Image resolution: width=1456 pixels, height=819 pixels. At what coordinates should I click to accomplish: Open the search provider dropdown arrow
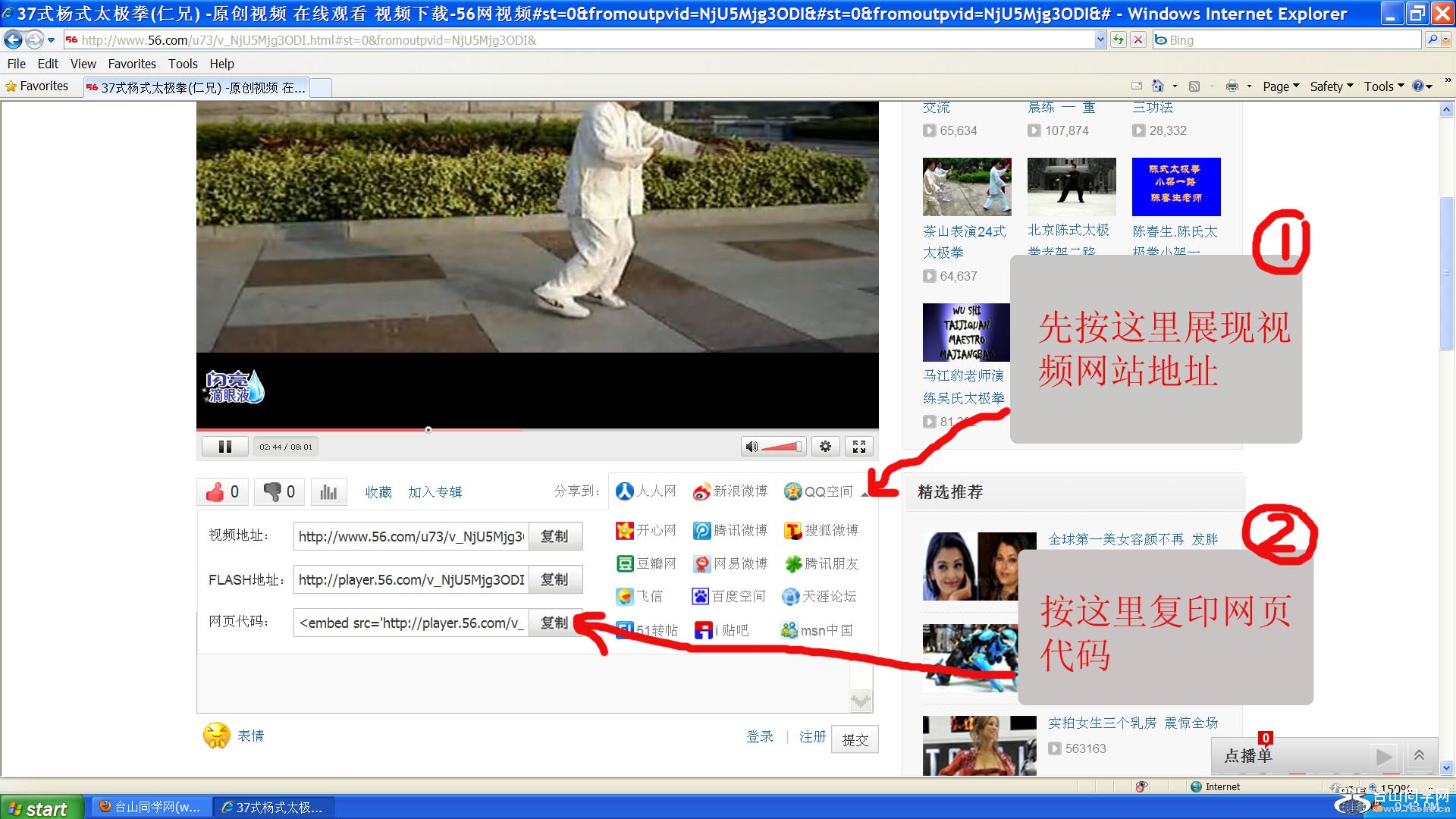[1445, 40]
